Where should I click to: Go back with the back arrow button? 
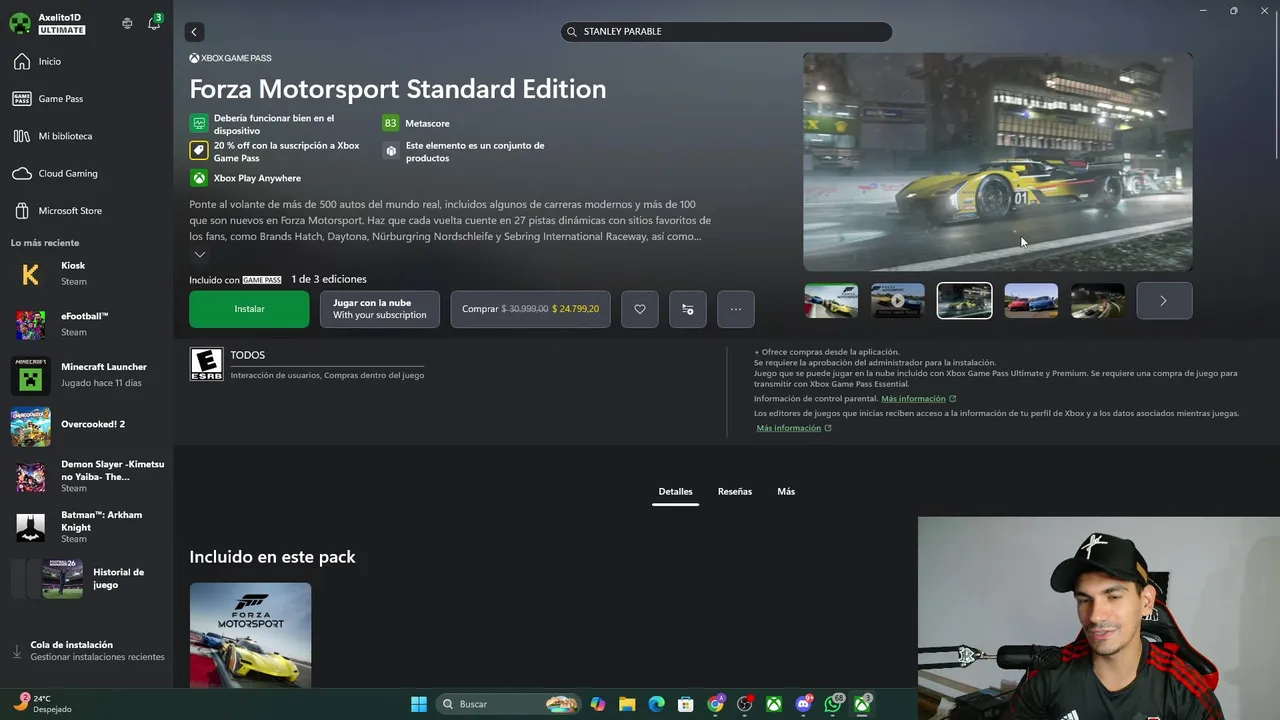(x=194, y=32)
